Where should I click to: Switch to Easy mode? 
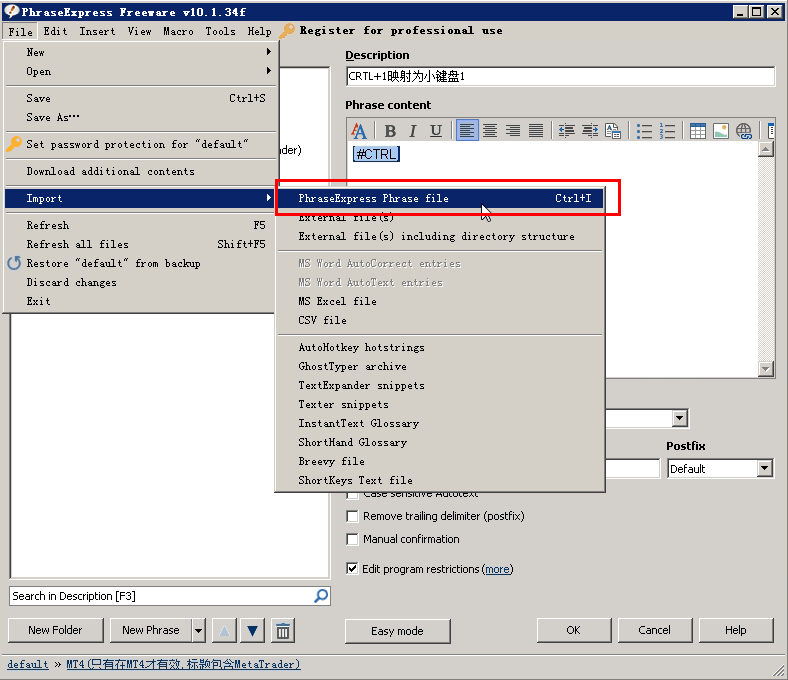click(x=398, y=631)
